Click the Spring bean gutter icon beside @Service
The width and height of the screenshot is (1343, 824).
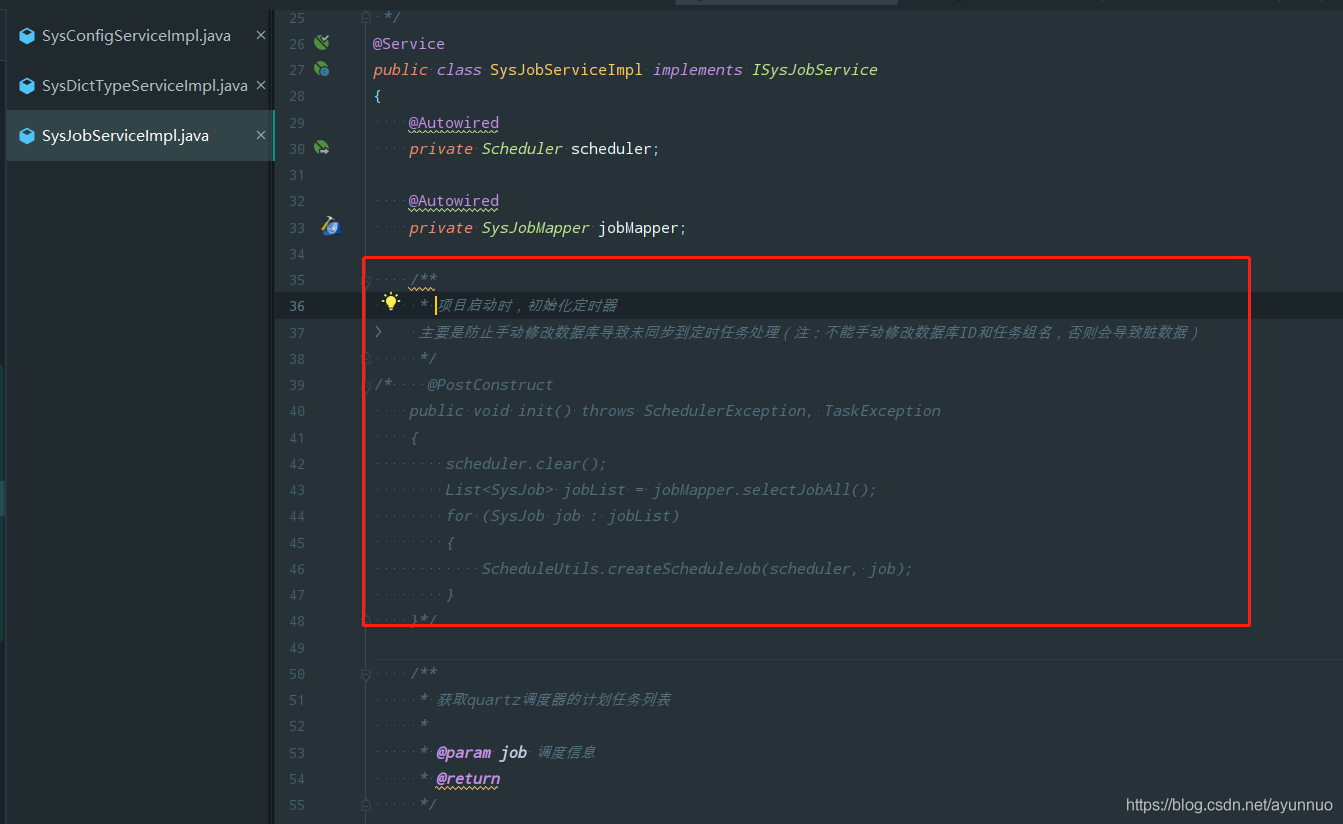tap(321, 43)
